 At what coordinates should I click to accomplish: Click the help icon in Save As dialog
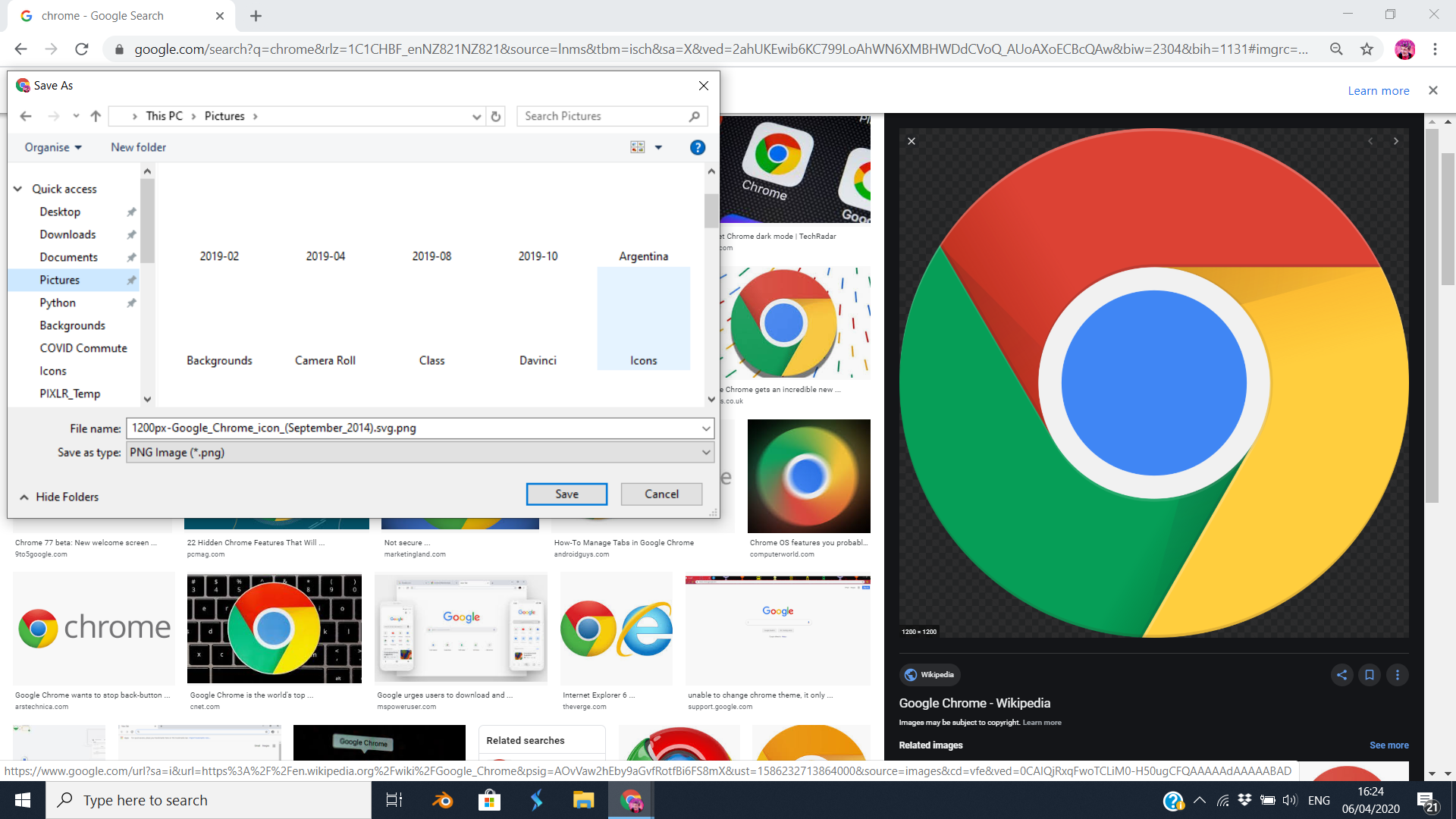click(698, 147)
